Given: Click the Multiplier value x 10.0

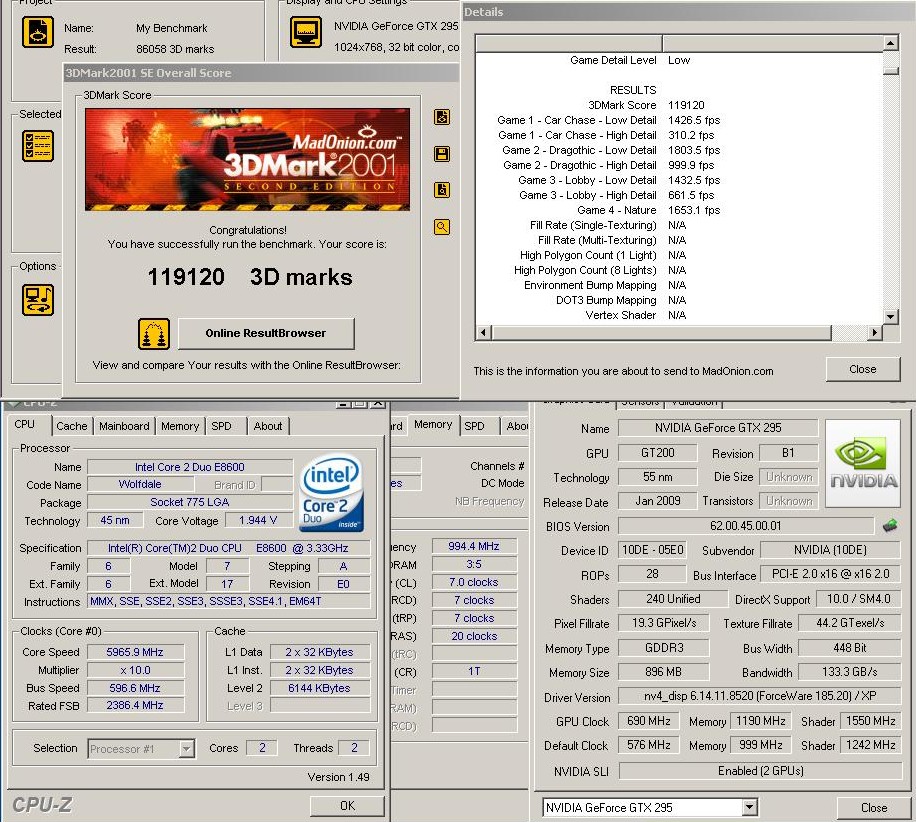Looking at the screenshot, I should point(136,670).
